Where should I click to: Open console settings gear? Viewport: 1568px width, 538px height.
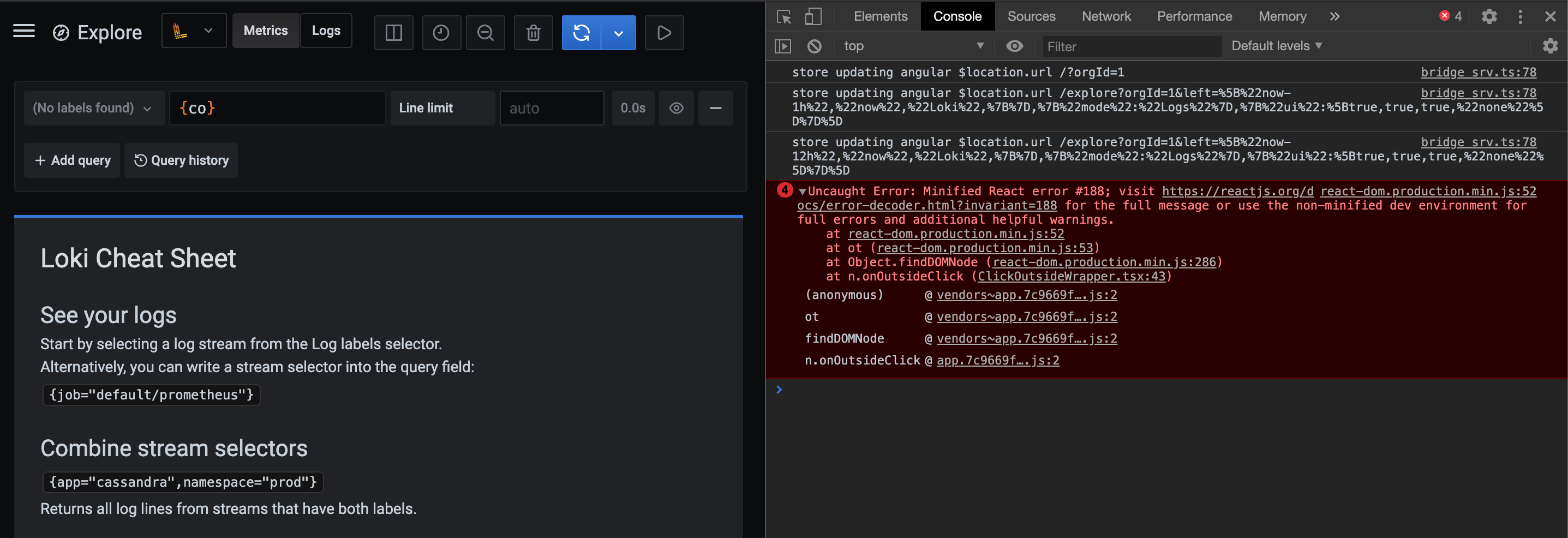coord(1551,46)
